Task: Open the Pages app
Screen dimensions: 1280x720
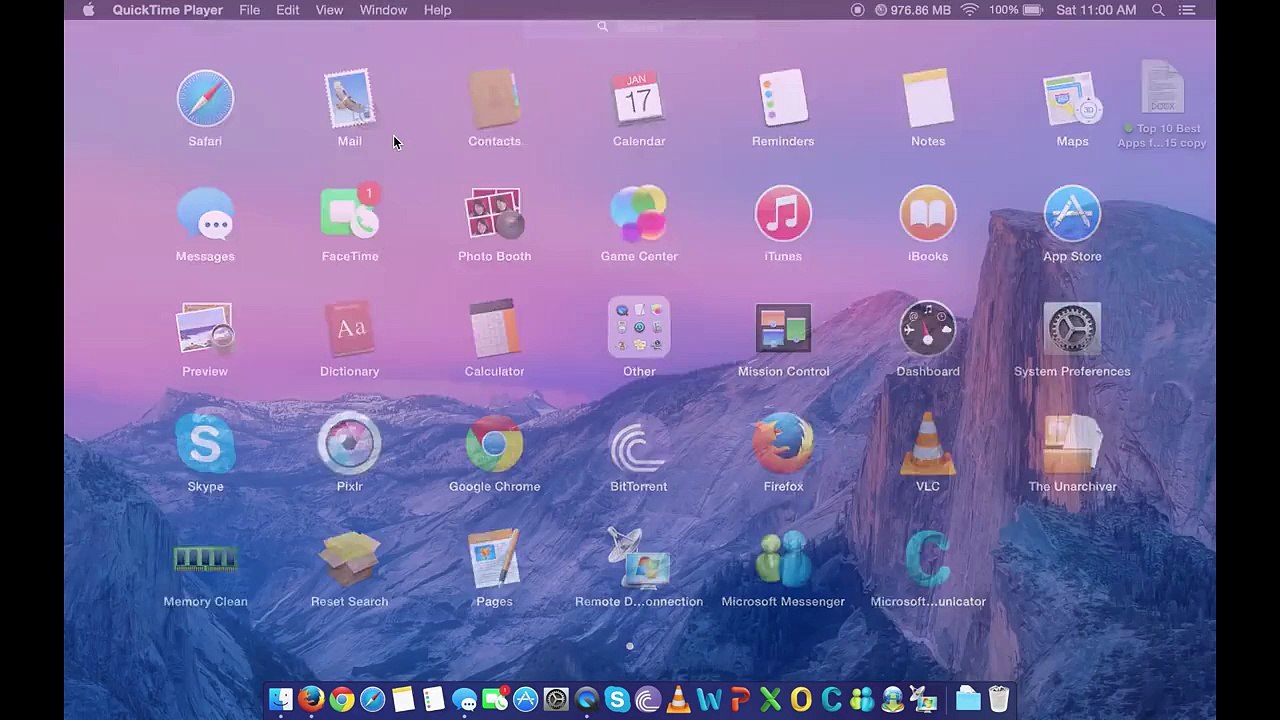Action: 494,559
